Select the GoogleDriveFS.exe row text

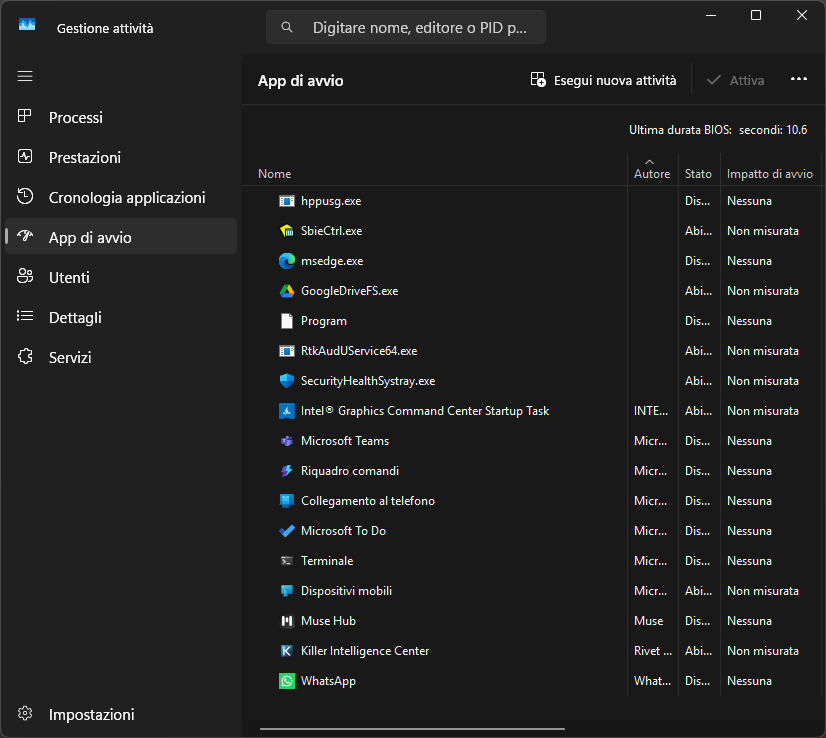[x=349, y=291]
